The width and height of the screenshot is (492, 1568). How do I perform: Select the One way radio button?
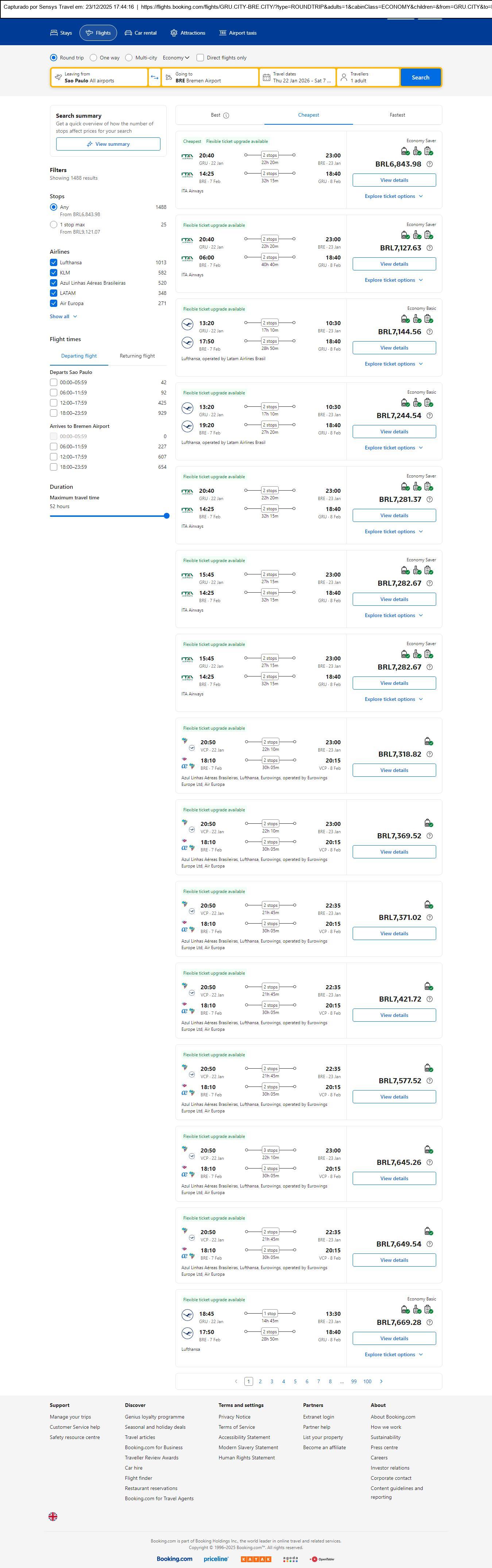click(93, 58)
